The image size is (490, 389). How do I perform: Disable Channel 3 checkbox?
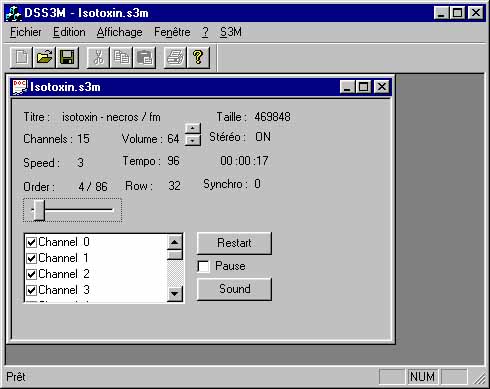click(31, 290)
